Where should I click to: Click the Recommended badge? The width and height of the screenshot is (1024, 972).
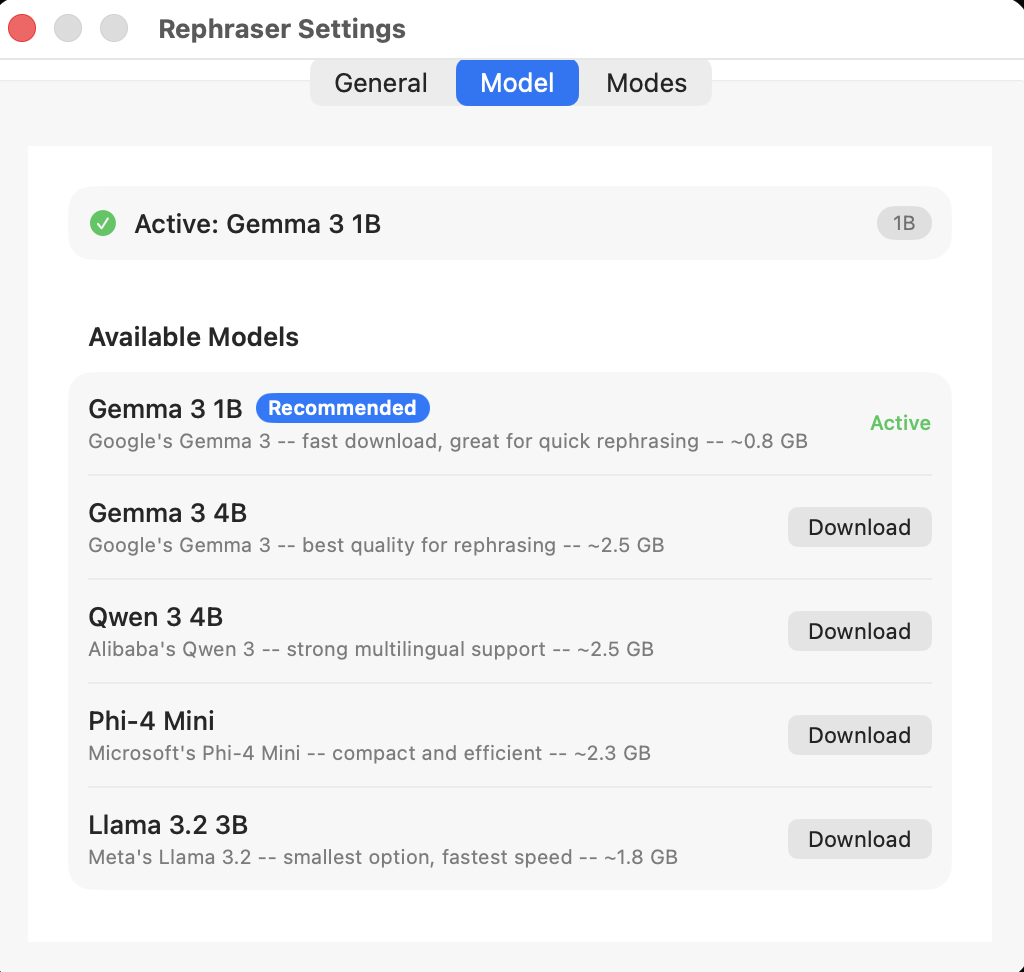[x=342, y=408]
